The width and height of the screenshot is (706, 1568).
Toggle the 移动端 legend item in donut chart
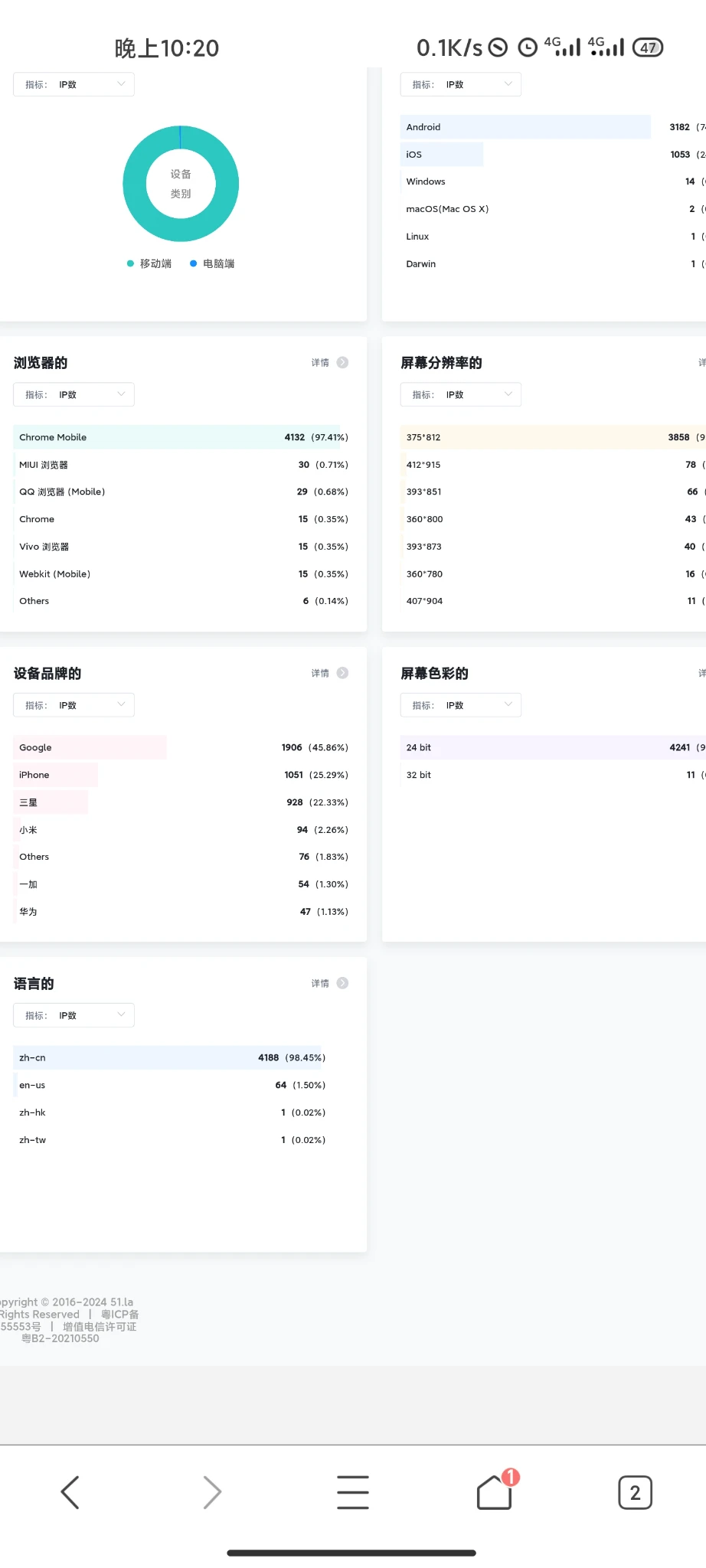(149, 263)
